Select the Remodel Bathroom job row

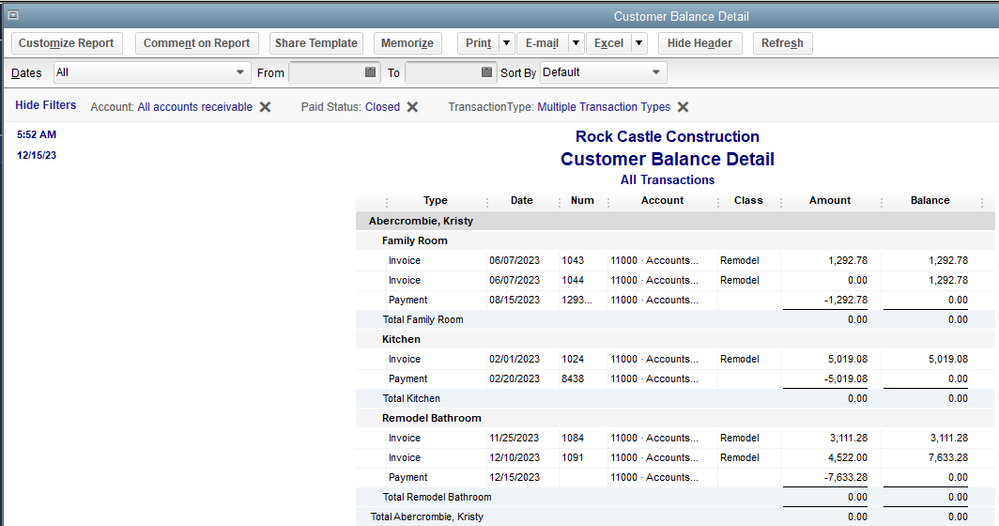coord(675,418)
